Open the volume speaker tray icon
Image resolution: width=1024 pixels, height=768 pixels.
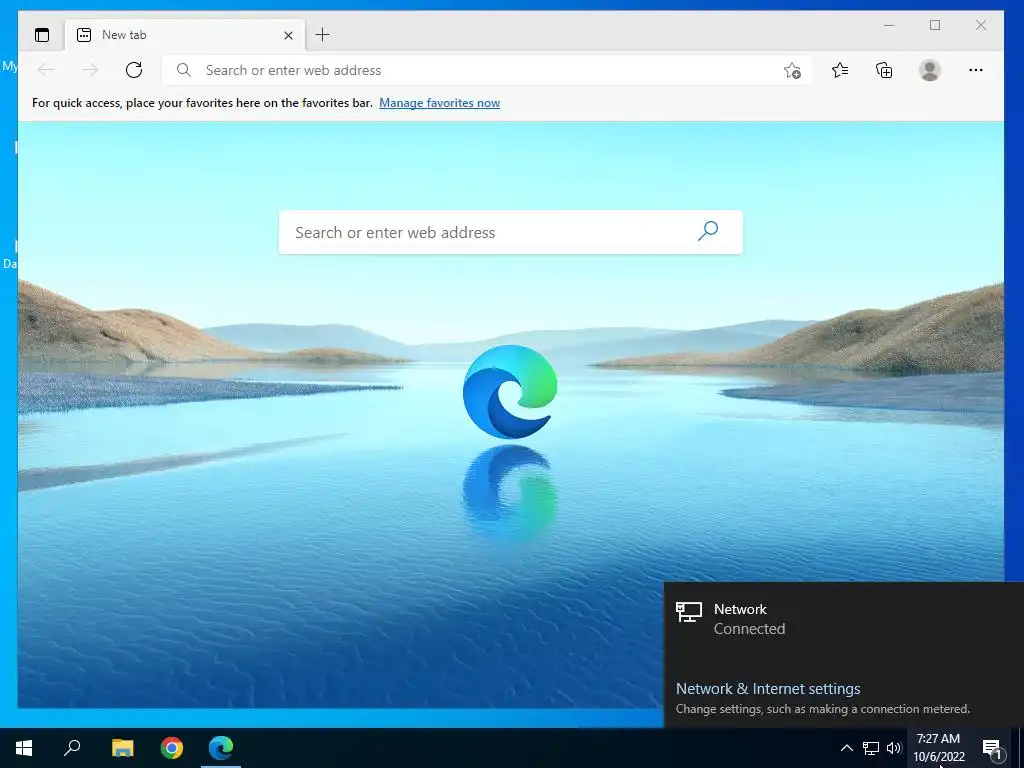point(894,748)
